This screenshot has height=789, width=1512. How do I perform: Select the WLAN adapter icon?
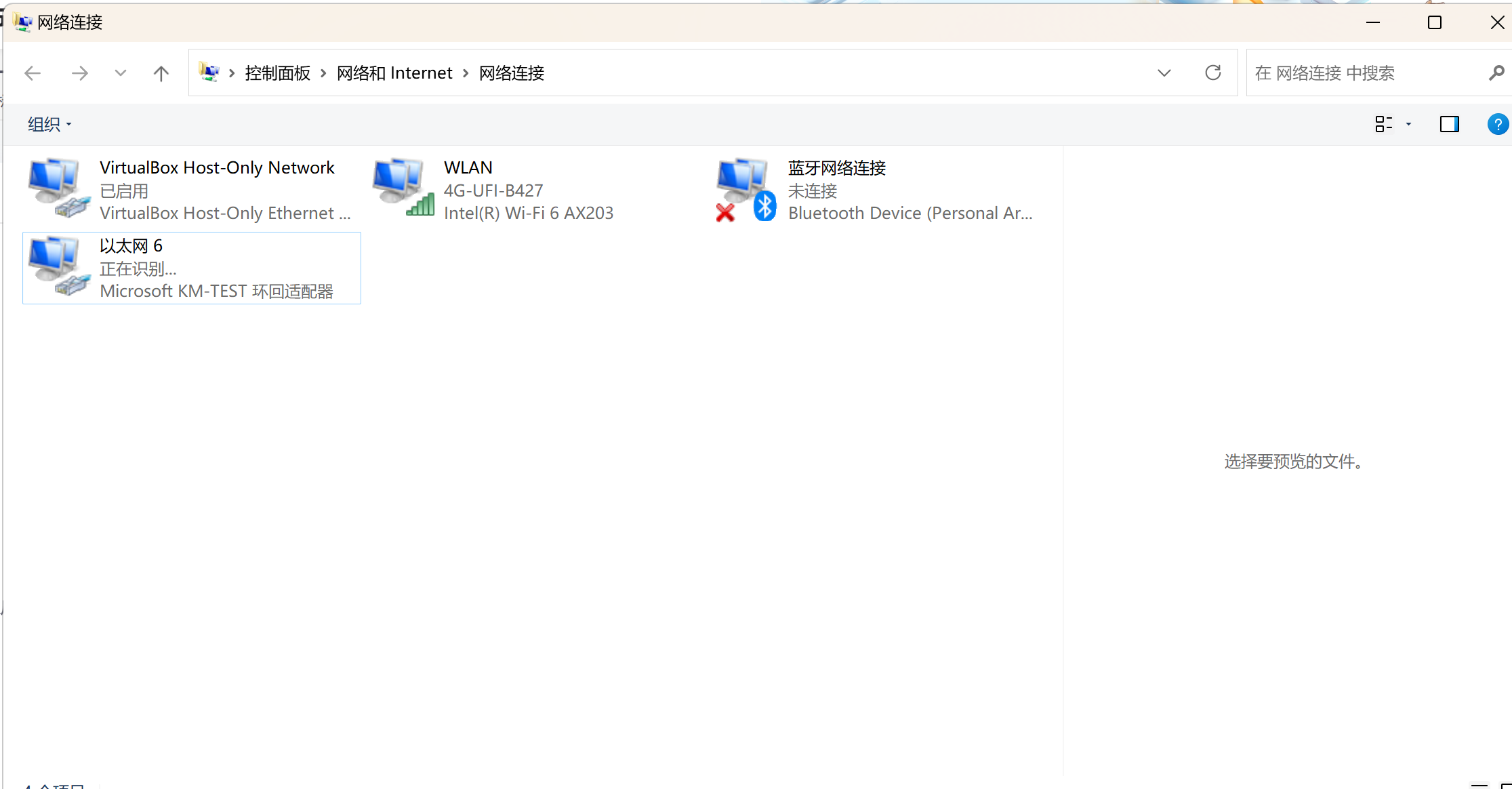(x=404, y=188)
